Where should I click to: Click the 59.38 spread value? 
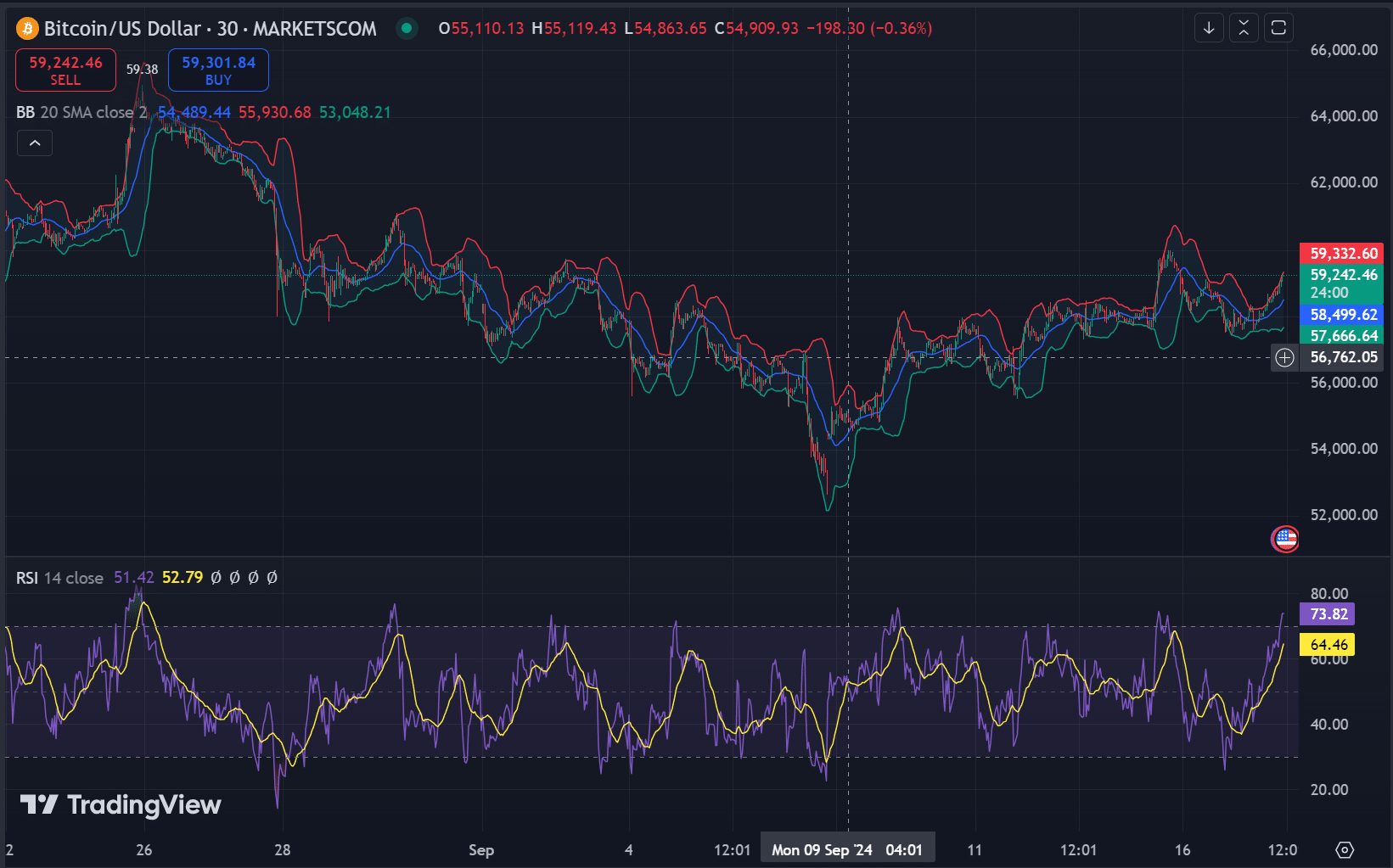coord(142,70)
